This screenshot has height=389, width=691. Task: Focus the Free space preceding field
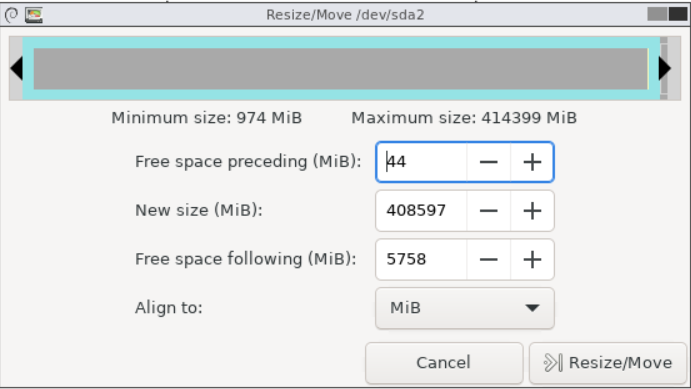pos(421,162)
